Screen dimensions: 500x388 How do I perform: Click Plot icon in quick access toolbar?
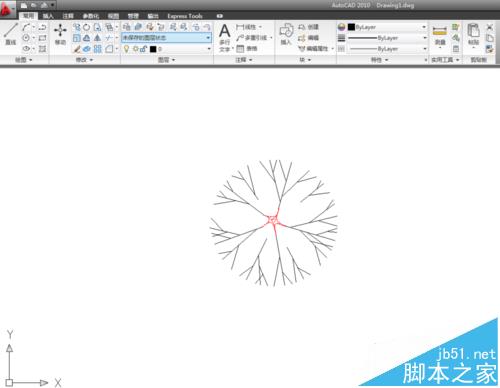44,5
